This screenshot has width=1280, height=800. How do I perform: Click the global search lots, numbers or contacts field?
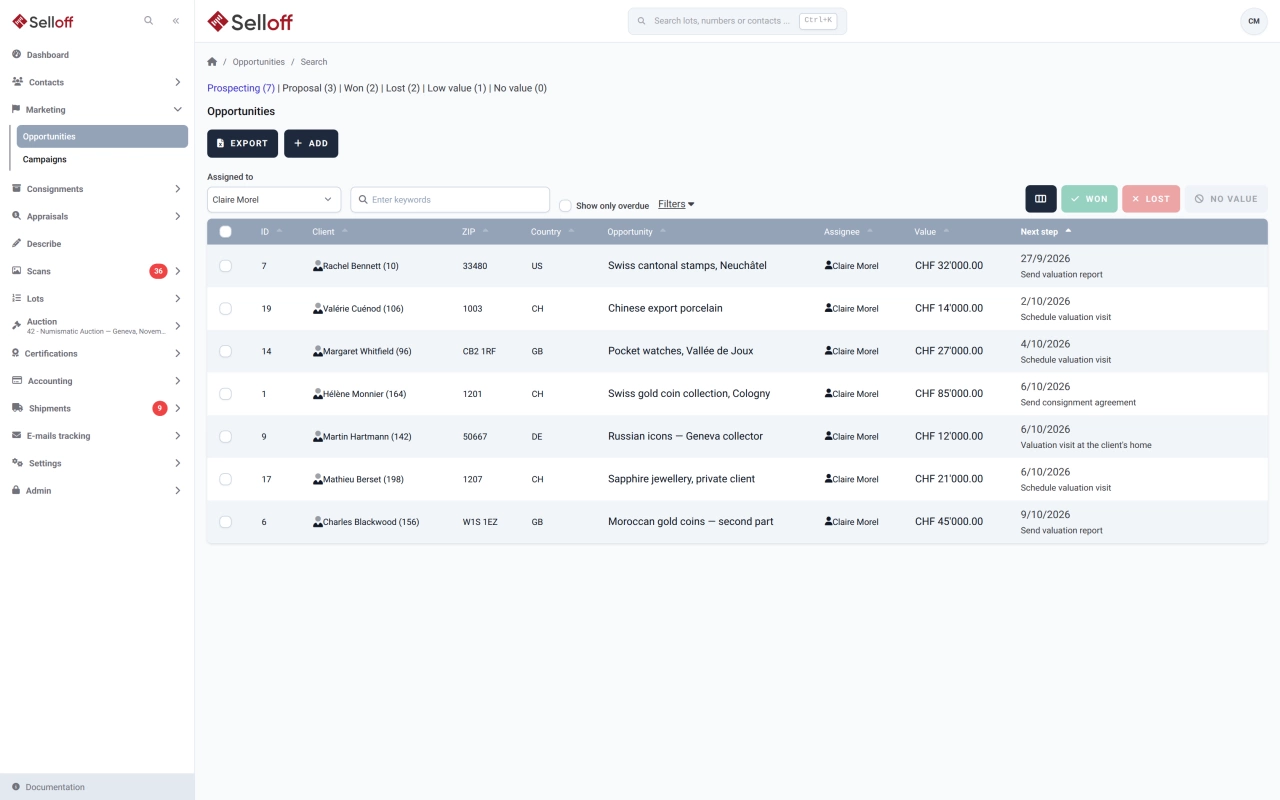tap(737, 21)
